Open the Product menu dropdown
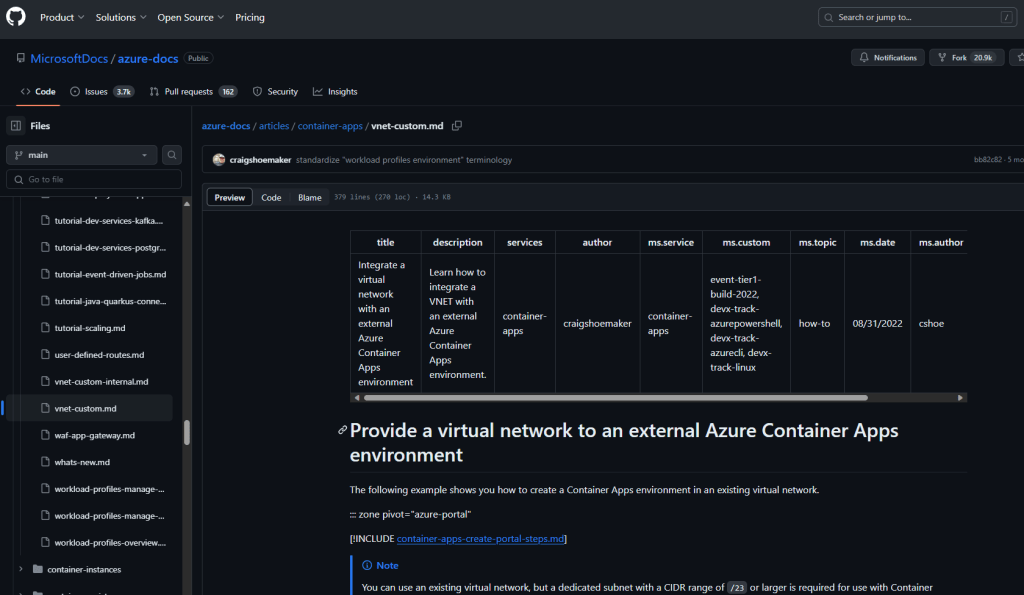Viewport: 1024px width, 595px height. [62, 17]
